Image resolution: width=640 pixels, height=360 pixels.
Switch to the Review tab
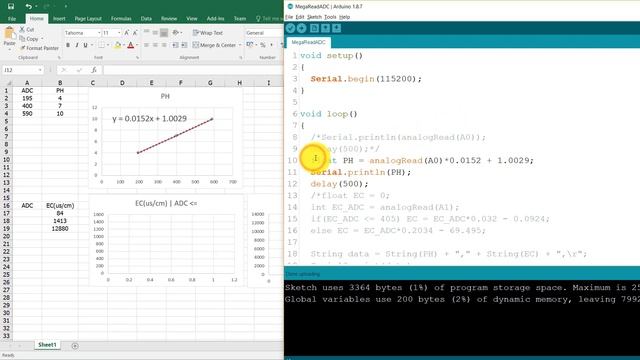tap(169, 19)
